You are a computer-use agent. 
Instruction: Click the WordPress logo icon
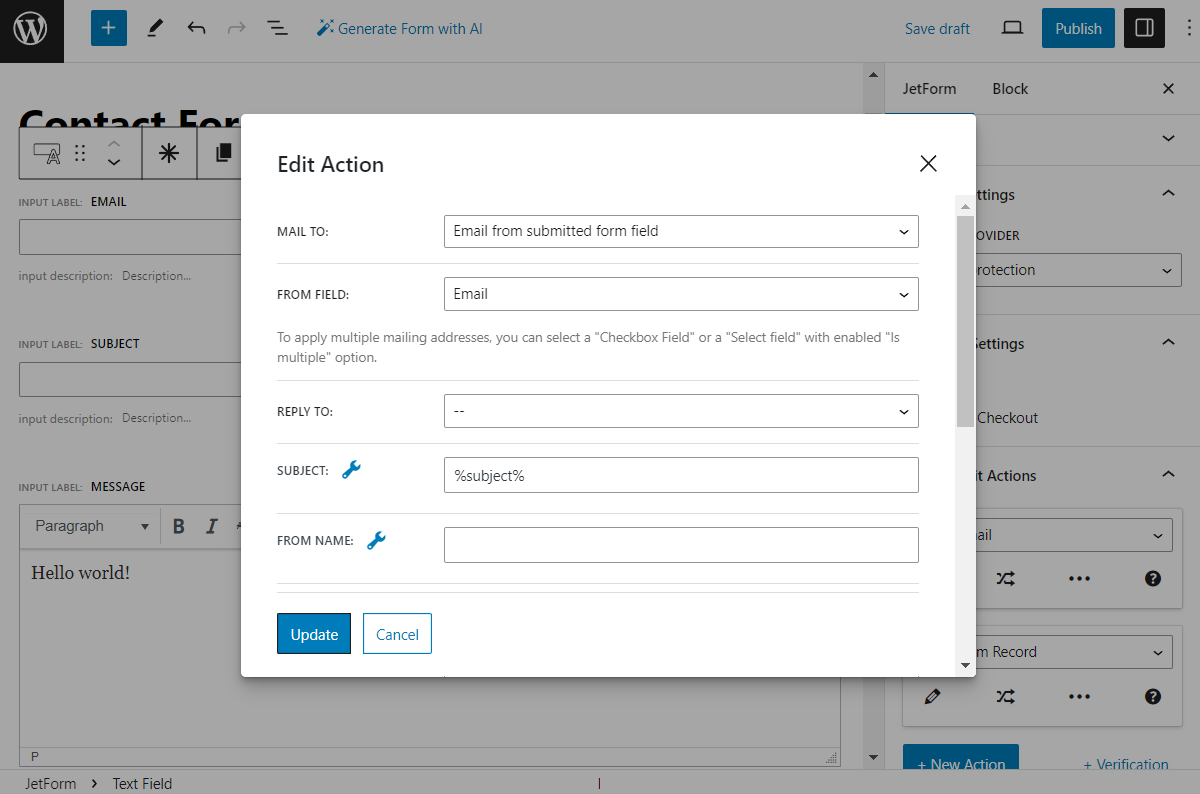(x=31, y=30)
